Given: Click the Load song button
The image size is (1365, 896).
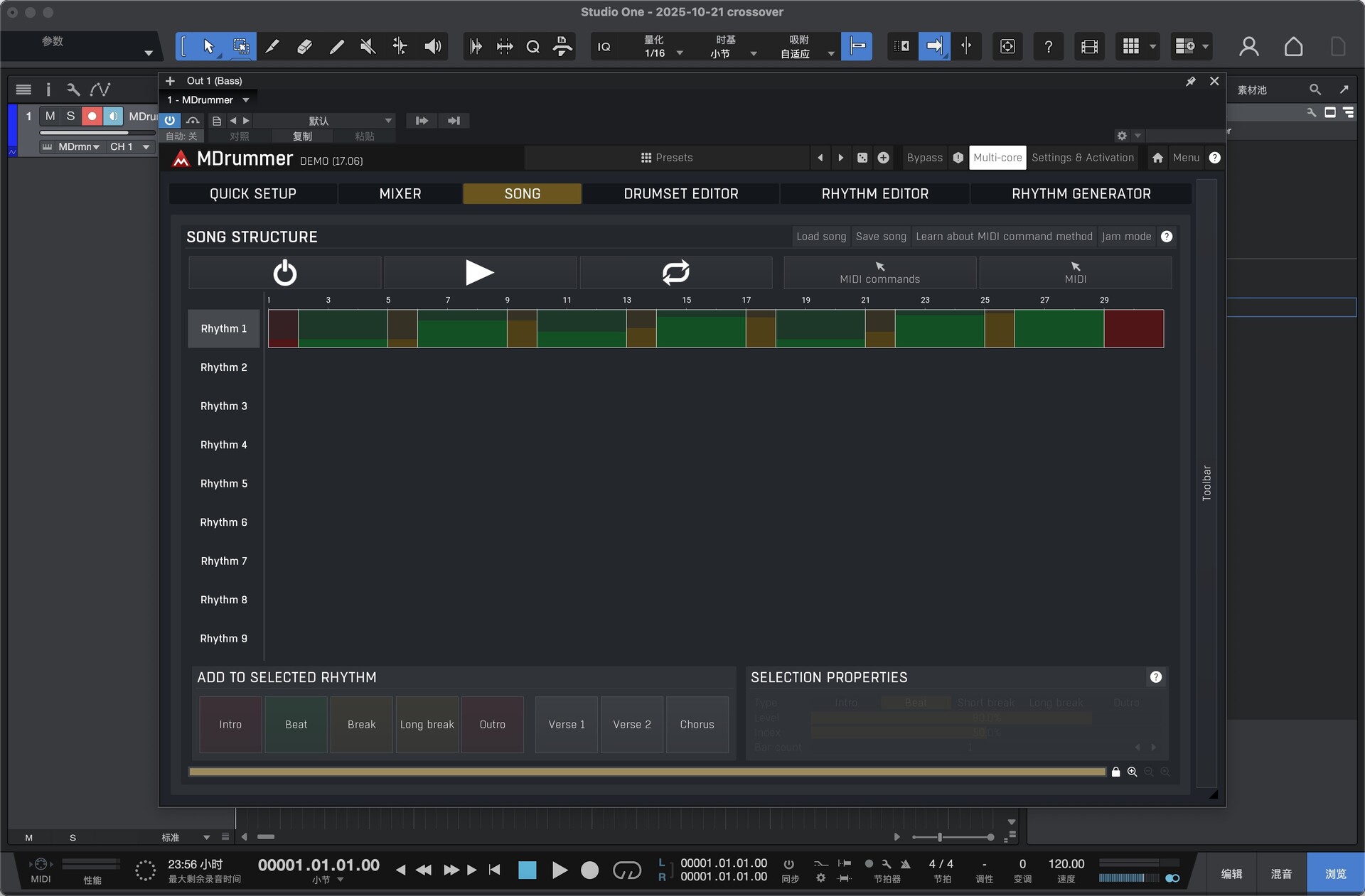Looking at the screenshot, I should pos(820,237).
